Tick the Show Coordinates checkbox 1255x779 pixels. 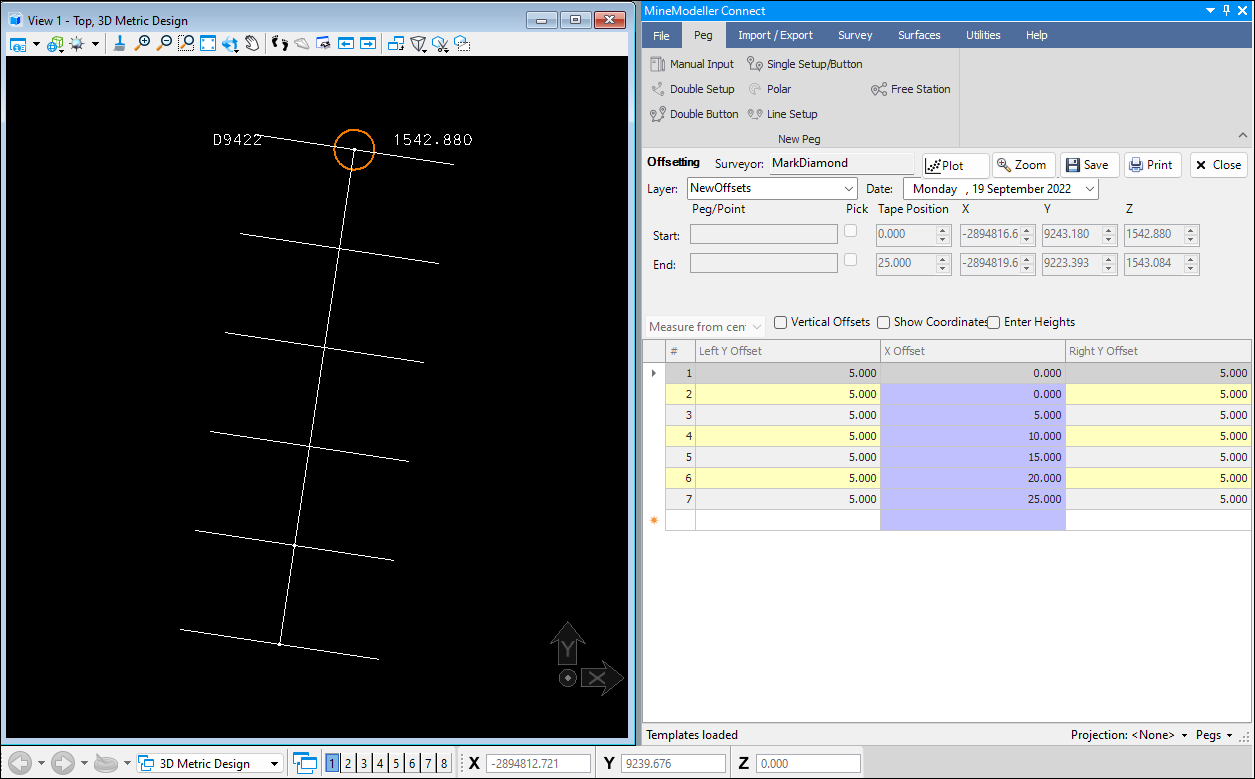[x=883, y=322]
